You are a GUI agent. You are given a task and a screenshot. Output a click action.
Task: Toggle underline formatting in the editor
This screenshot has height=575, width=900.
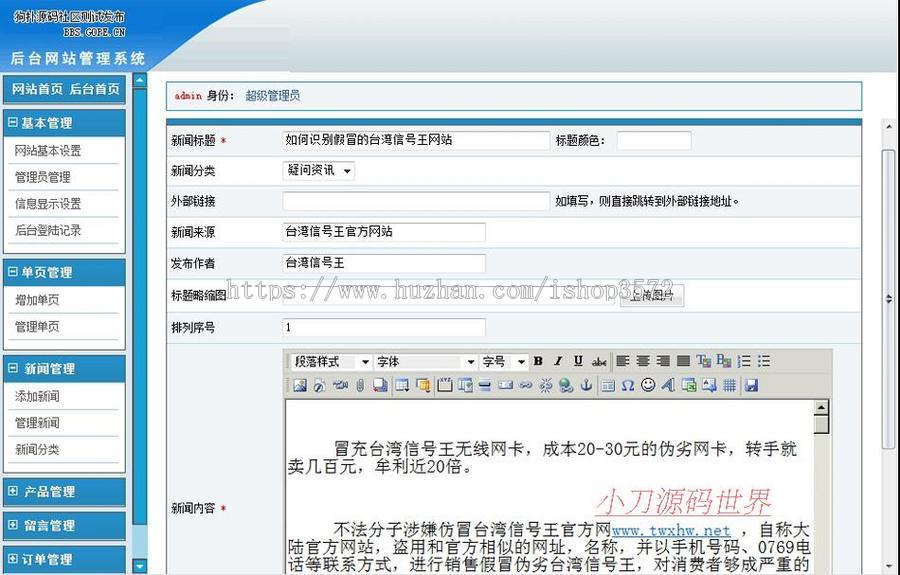578,361
